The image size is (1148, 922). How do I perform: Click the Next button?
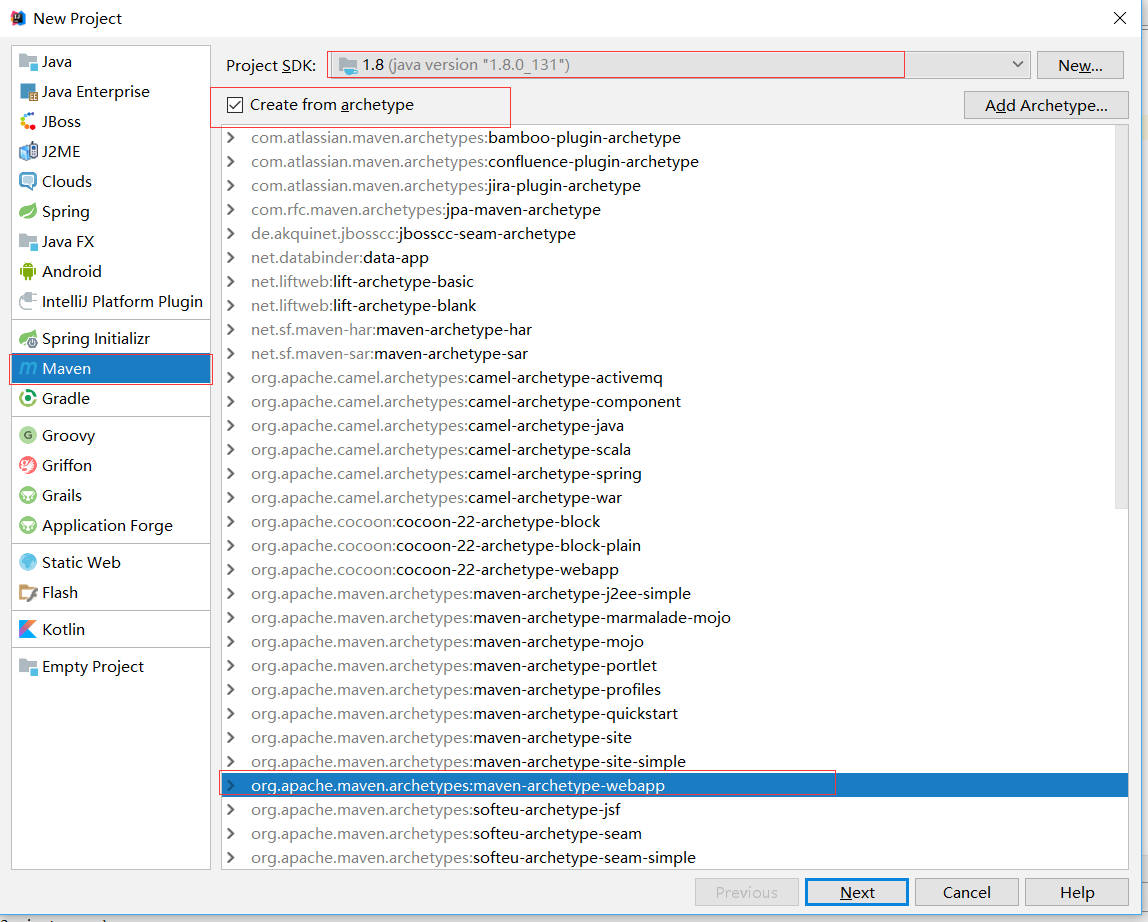coord(857,893)
